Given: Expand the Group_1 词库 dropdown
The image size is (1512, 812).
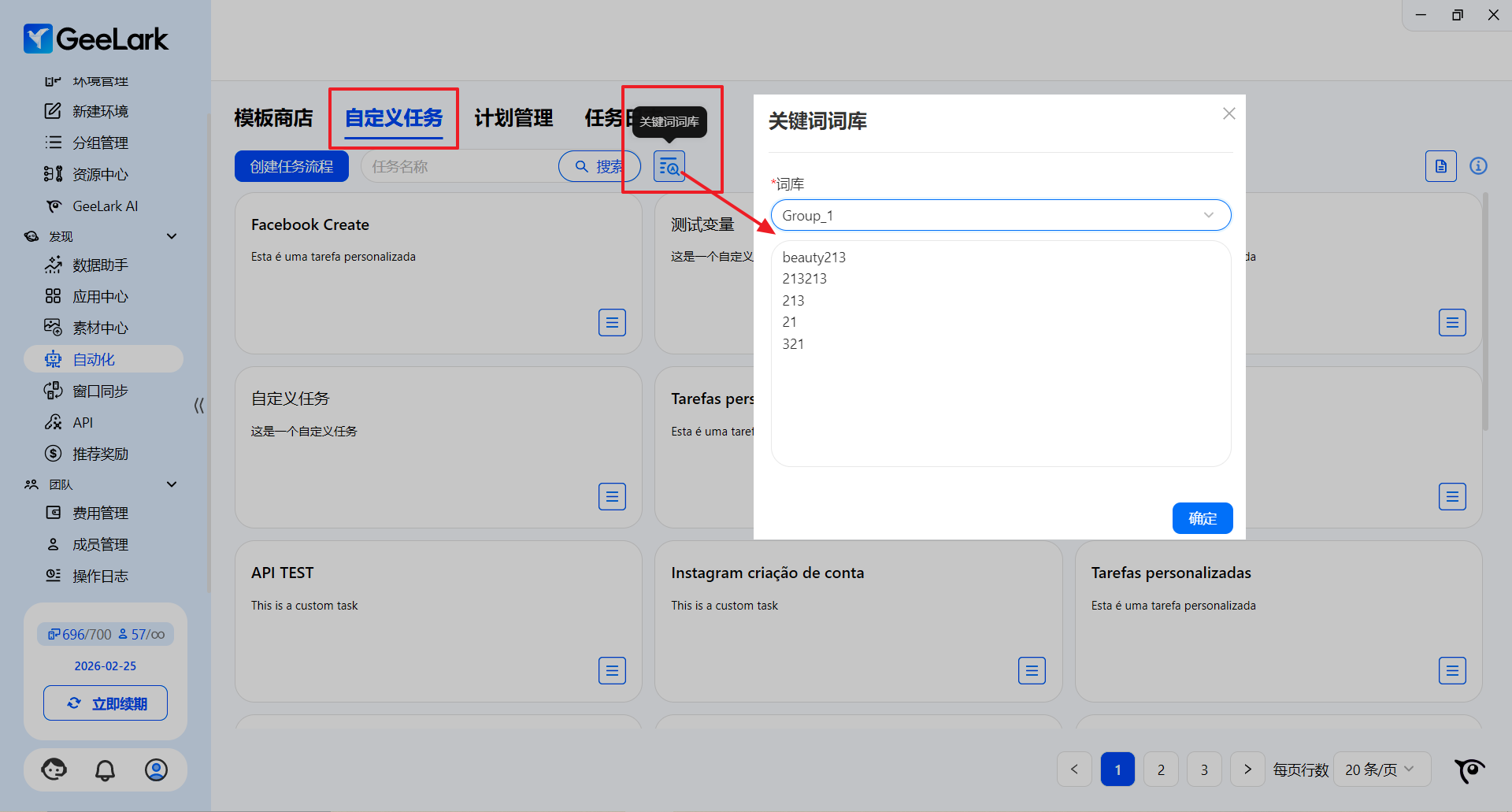Looking at the screenshot, I should click(x=1000, y=215).
